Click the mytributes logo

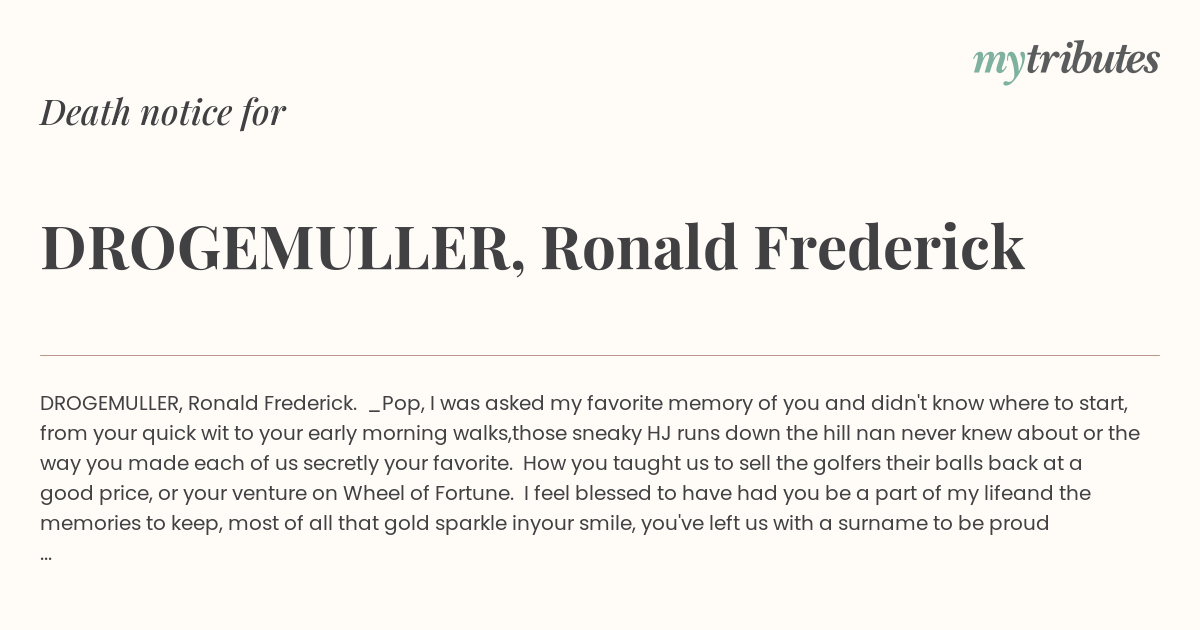[1066, 60]
